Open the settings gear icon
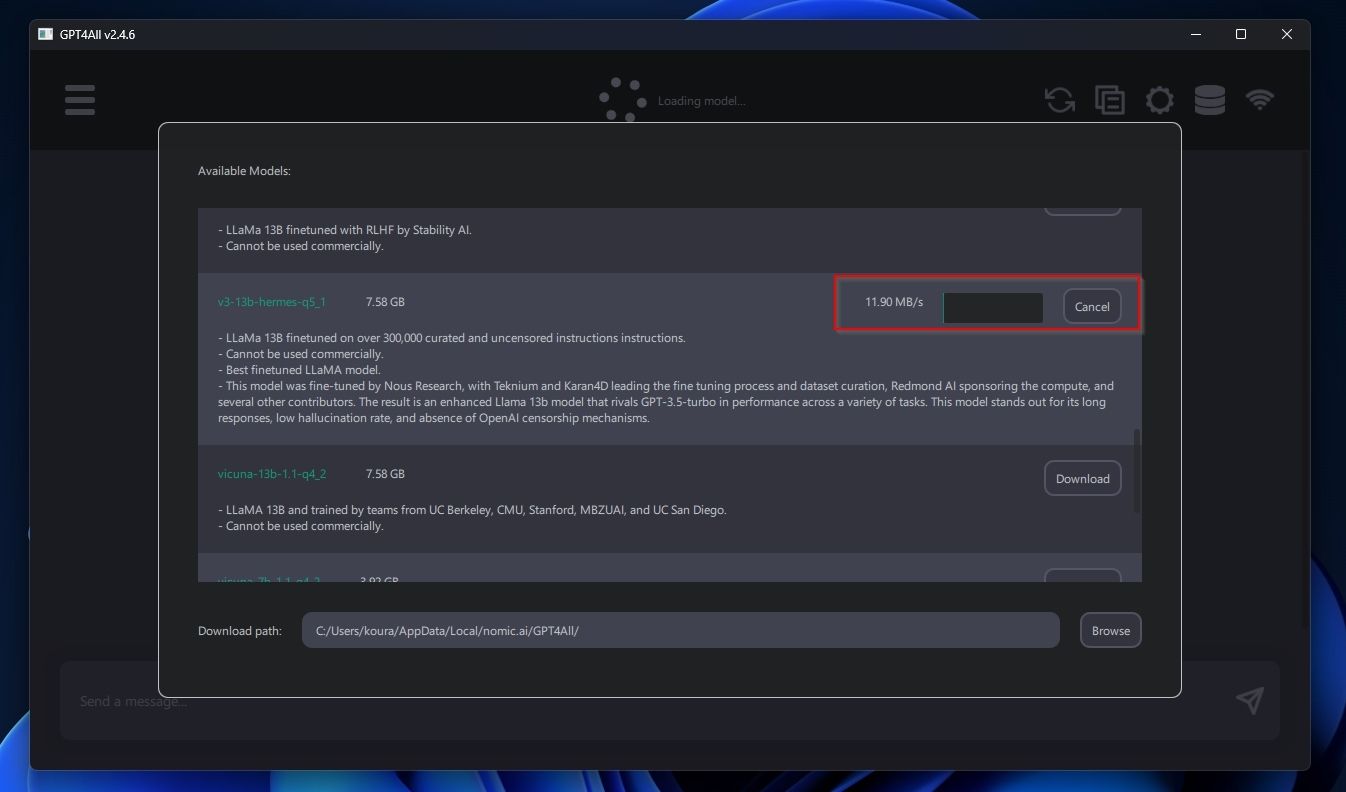This screenshot has width=1346, height=792. pos(1159,99)
